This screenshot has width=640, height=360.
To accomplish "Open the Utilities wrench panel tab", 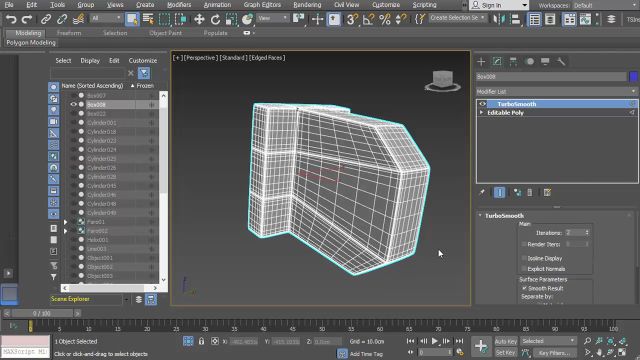I will pos(561,62).
